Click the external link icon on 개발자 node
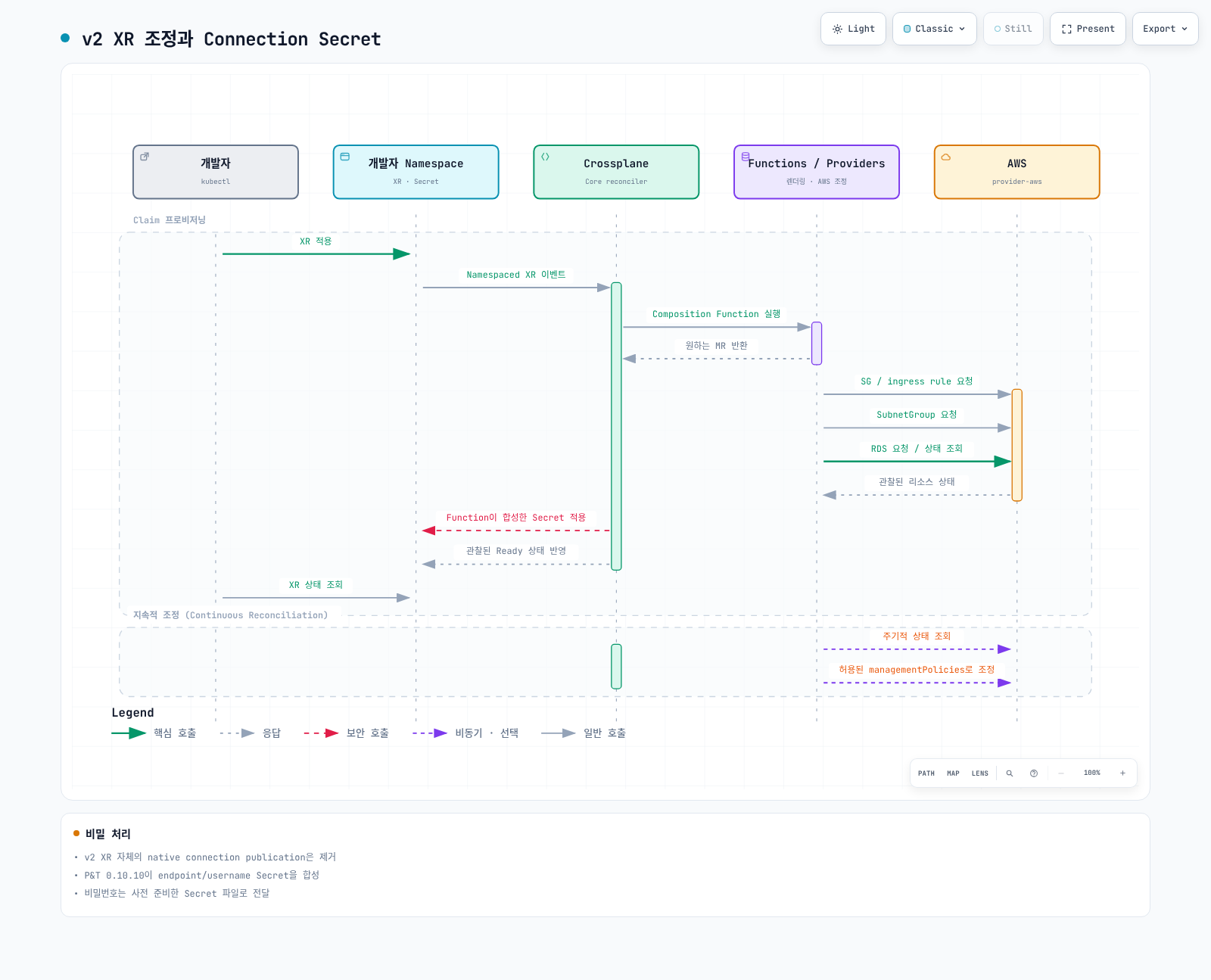 pyautogui.click(x=145, y=157)
